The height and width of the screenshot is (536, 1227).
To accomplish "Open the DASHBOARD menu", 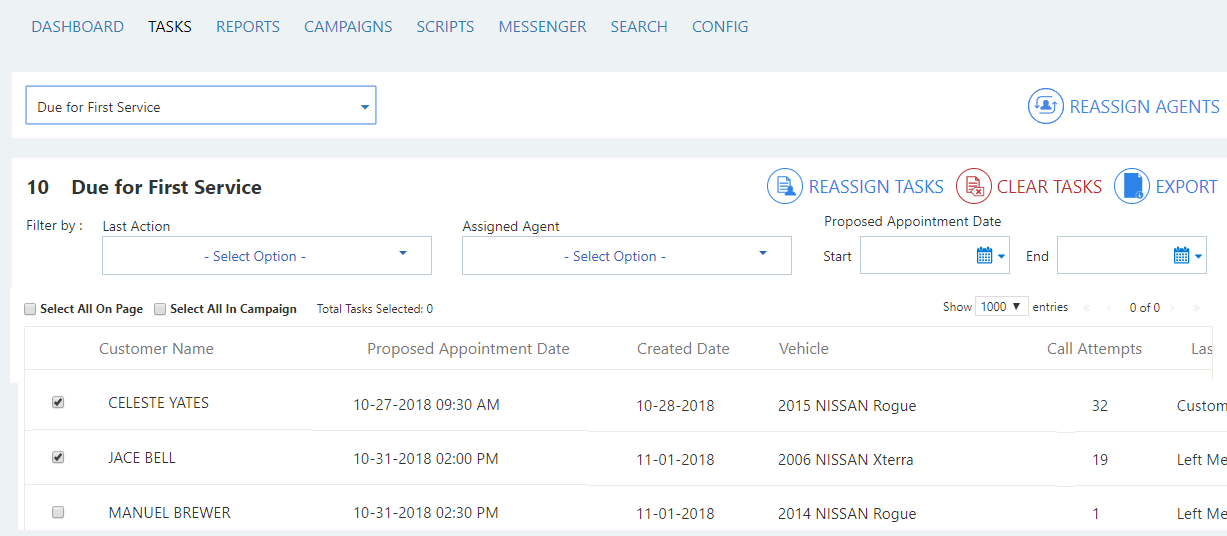I will pyautogui.click(x=78, y=27).
